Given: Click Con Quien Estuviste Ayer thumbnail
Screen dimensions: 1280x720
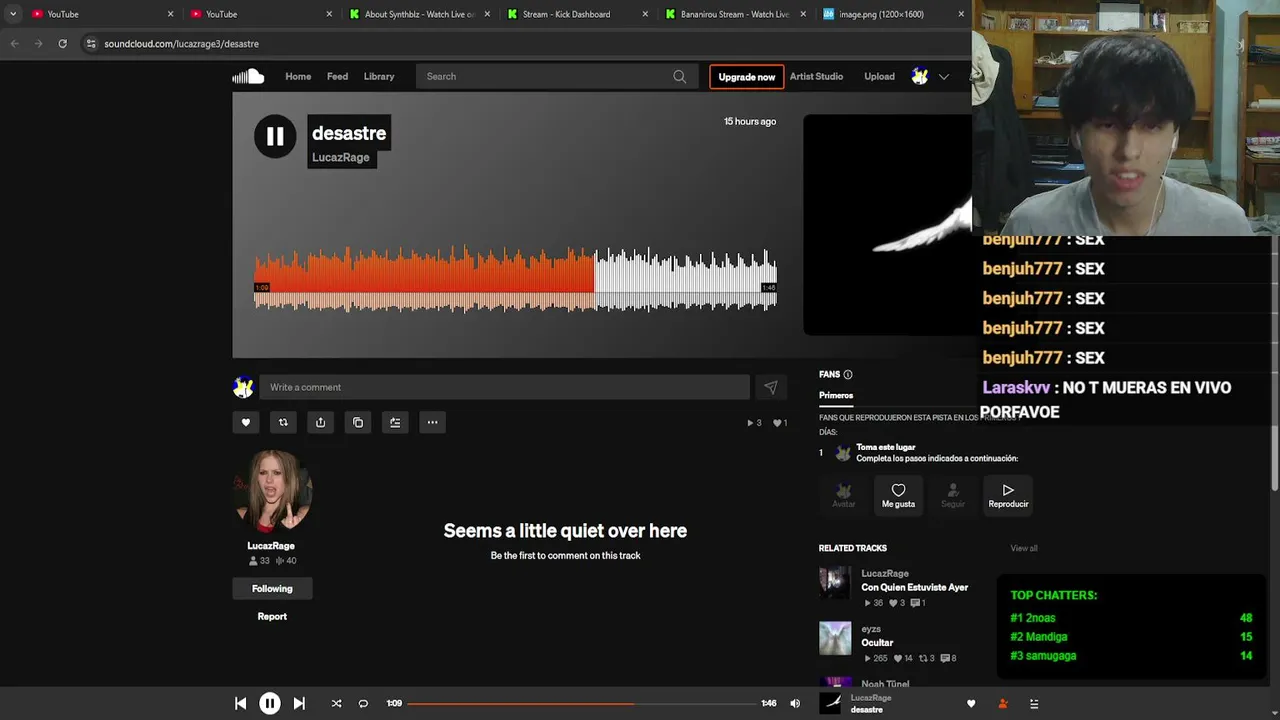Looking at the screenshot, I should pyautogui.click(x=835, y=583).
